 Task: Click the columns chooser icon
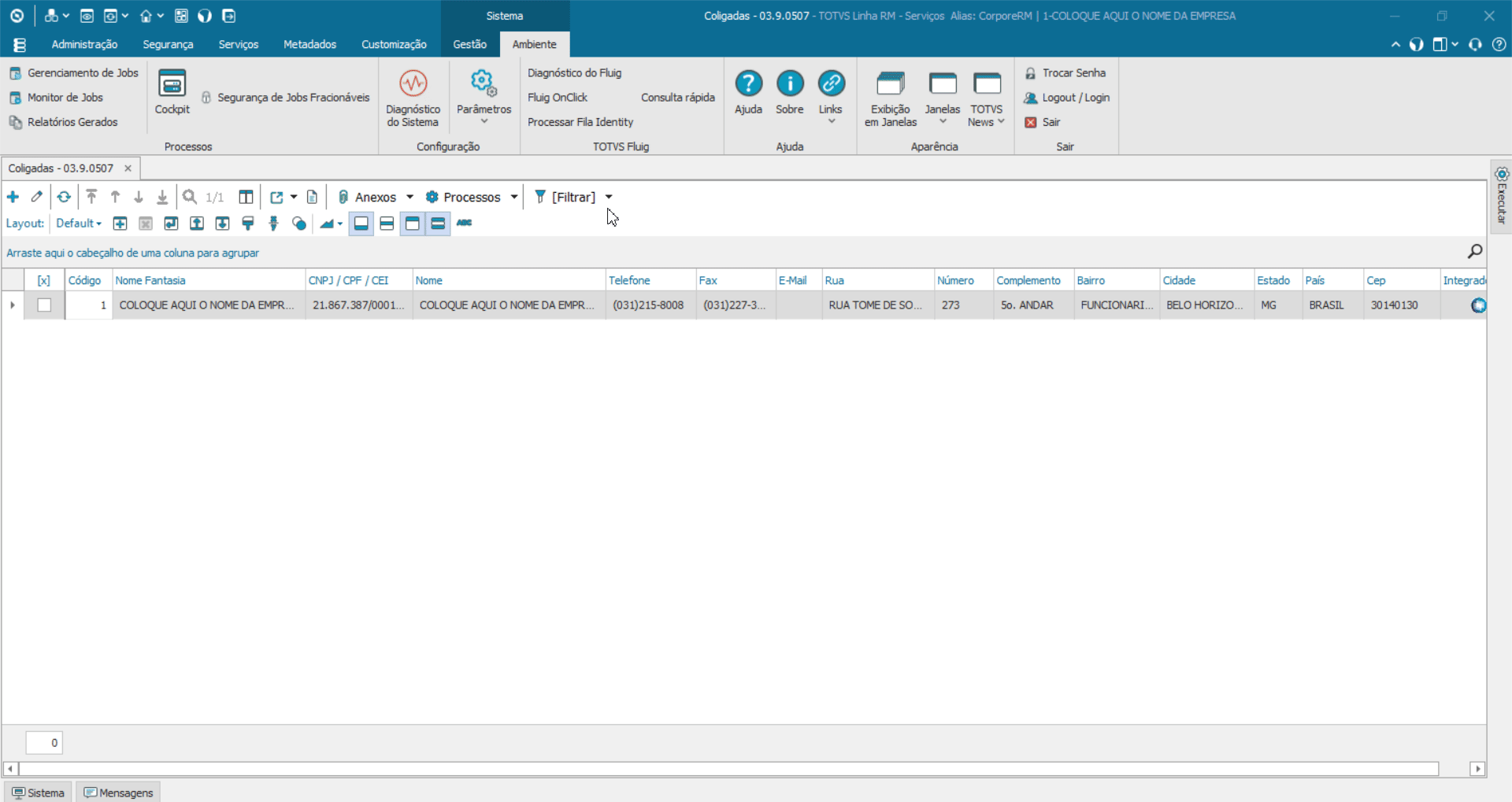(246, 197)
